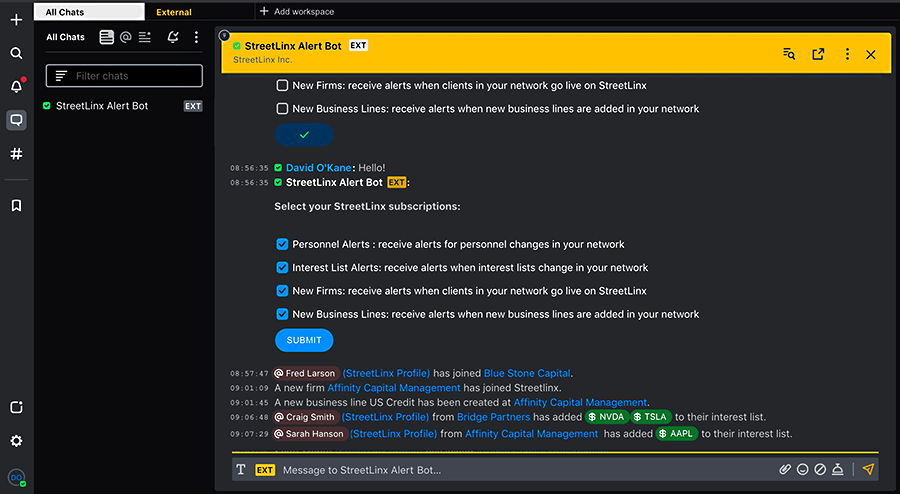This screenshot has height=494, width=900.
Task: Search within the StreetLinx Alert Bot chat
Action: pos(789,54)
